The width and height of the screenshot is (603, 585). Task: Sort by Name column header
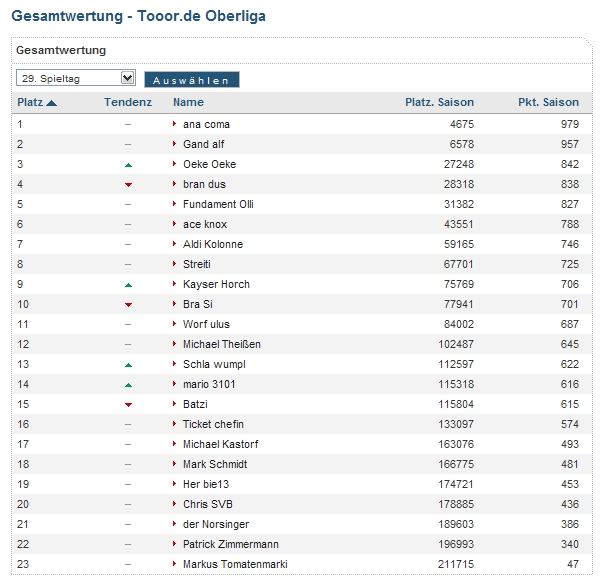188,102
